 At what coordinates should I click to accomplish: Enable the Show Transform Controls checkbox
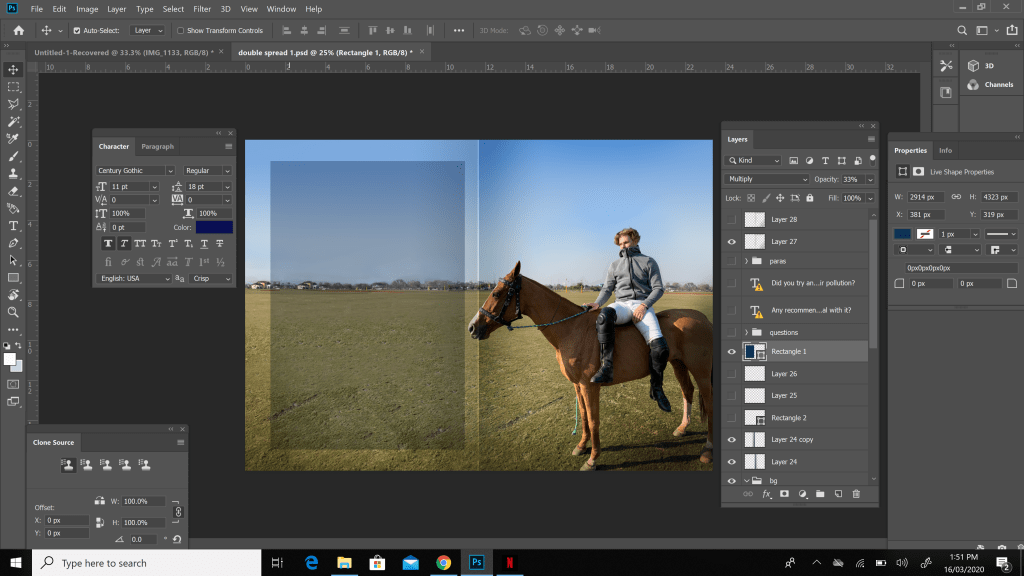tap(180, 31)
